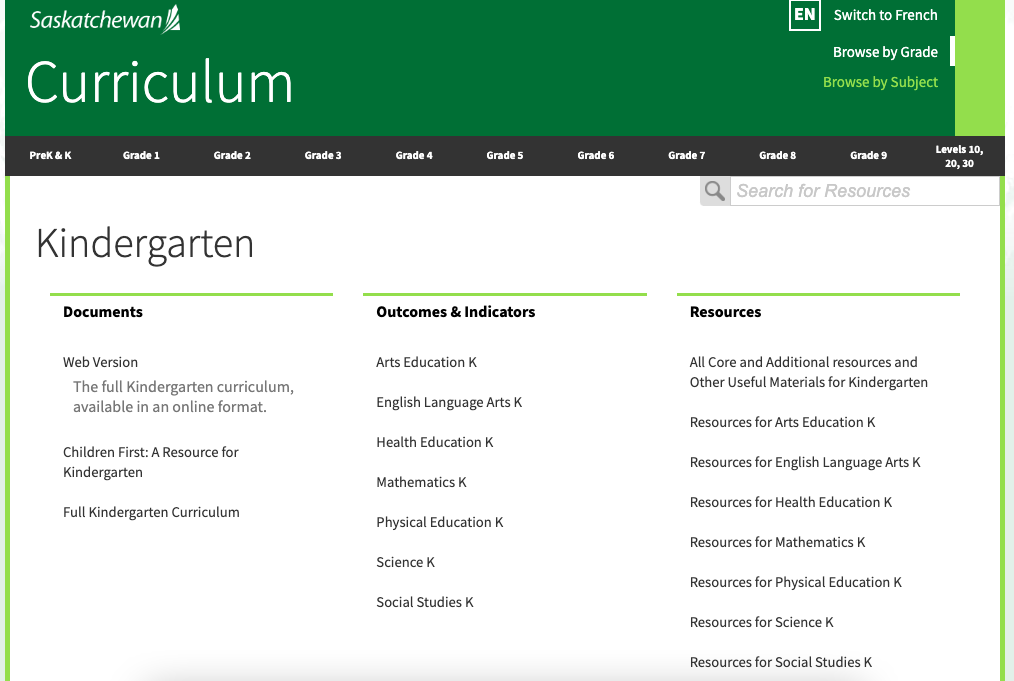The image size is (1014, 681).
Task: Open Levels 10, 20, 30 tab
Action: tap(959, 156)
